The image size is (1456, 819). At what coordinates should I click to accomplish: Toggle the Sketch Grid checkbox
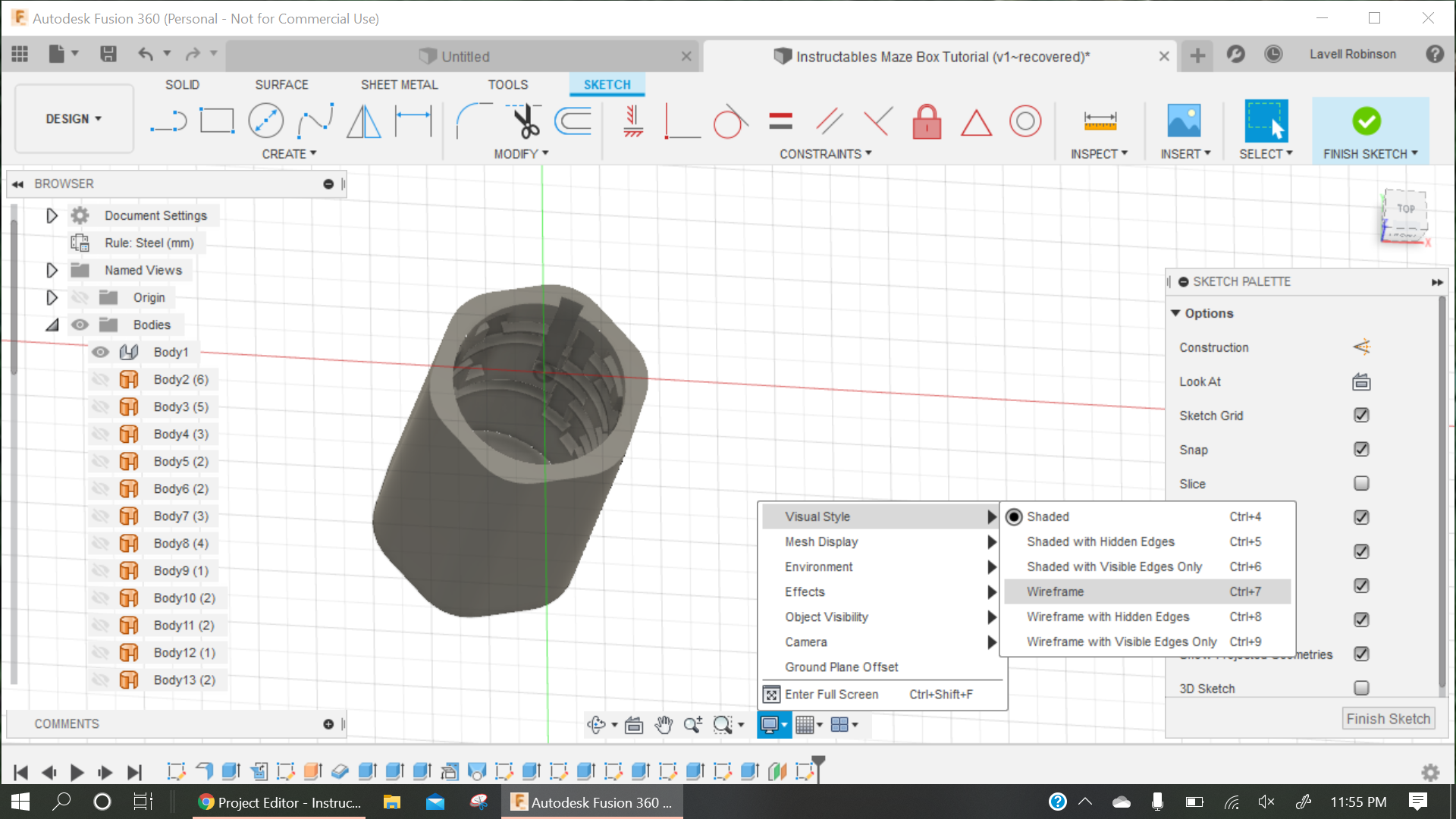coord(1361,415)
